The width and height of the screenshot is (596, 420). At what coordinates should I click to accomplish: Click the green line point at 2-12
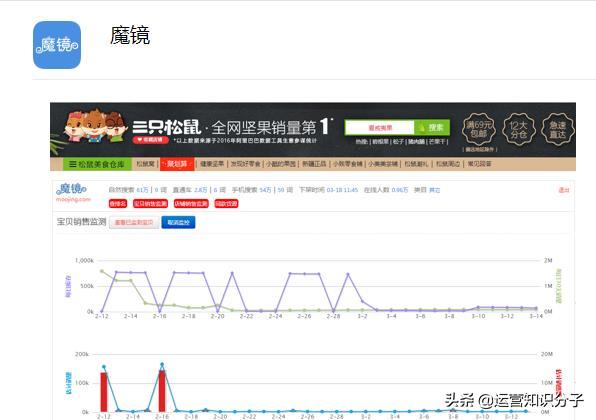[101, 271]
